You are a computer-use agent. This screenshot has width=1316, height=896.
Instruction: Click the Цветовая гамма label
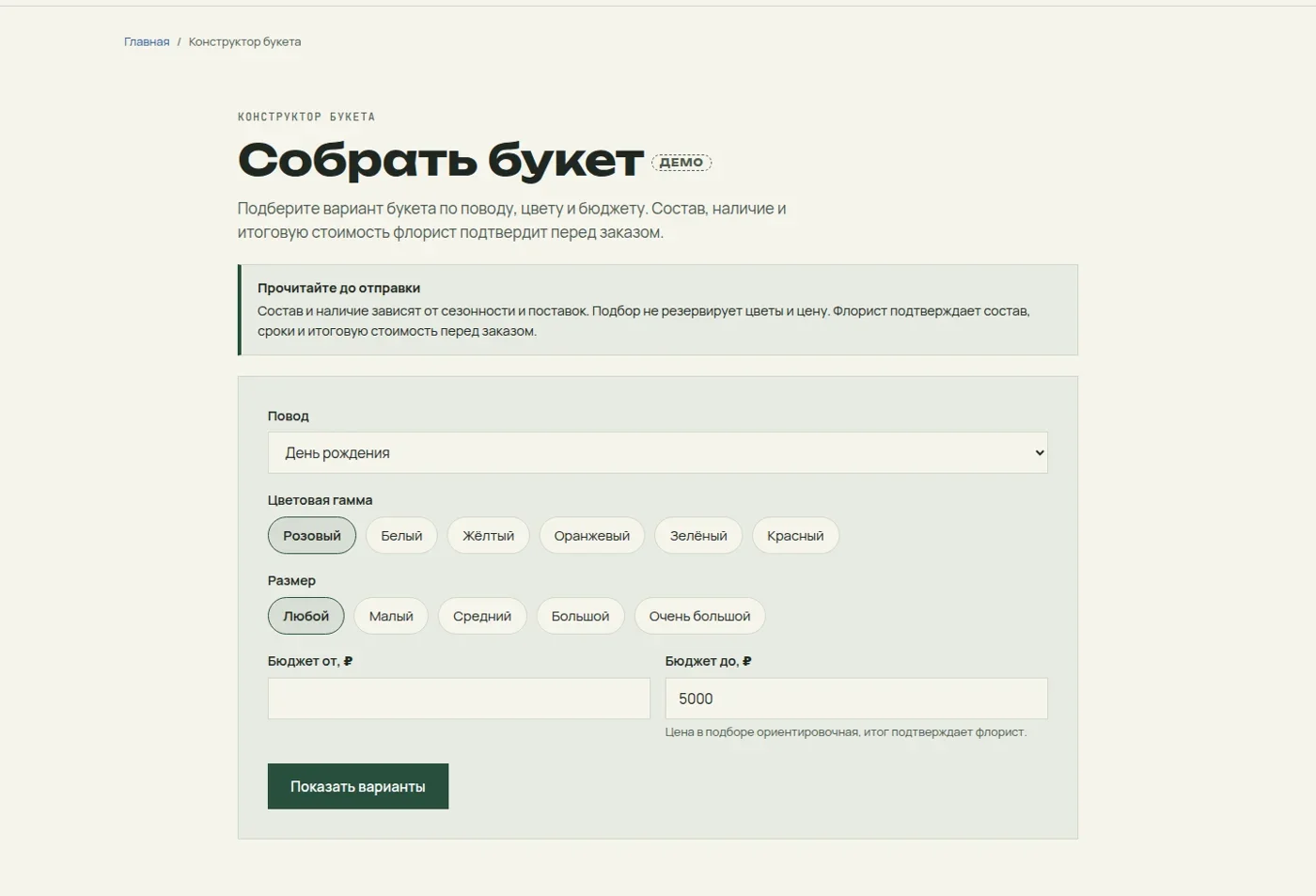tap(320, 500)
